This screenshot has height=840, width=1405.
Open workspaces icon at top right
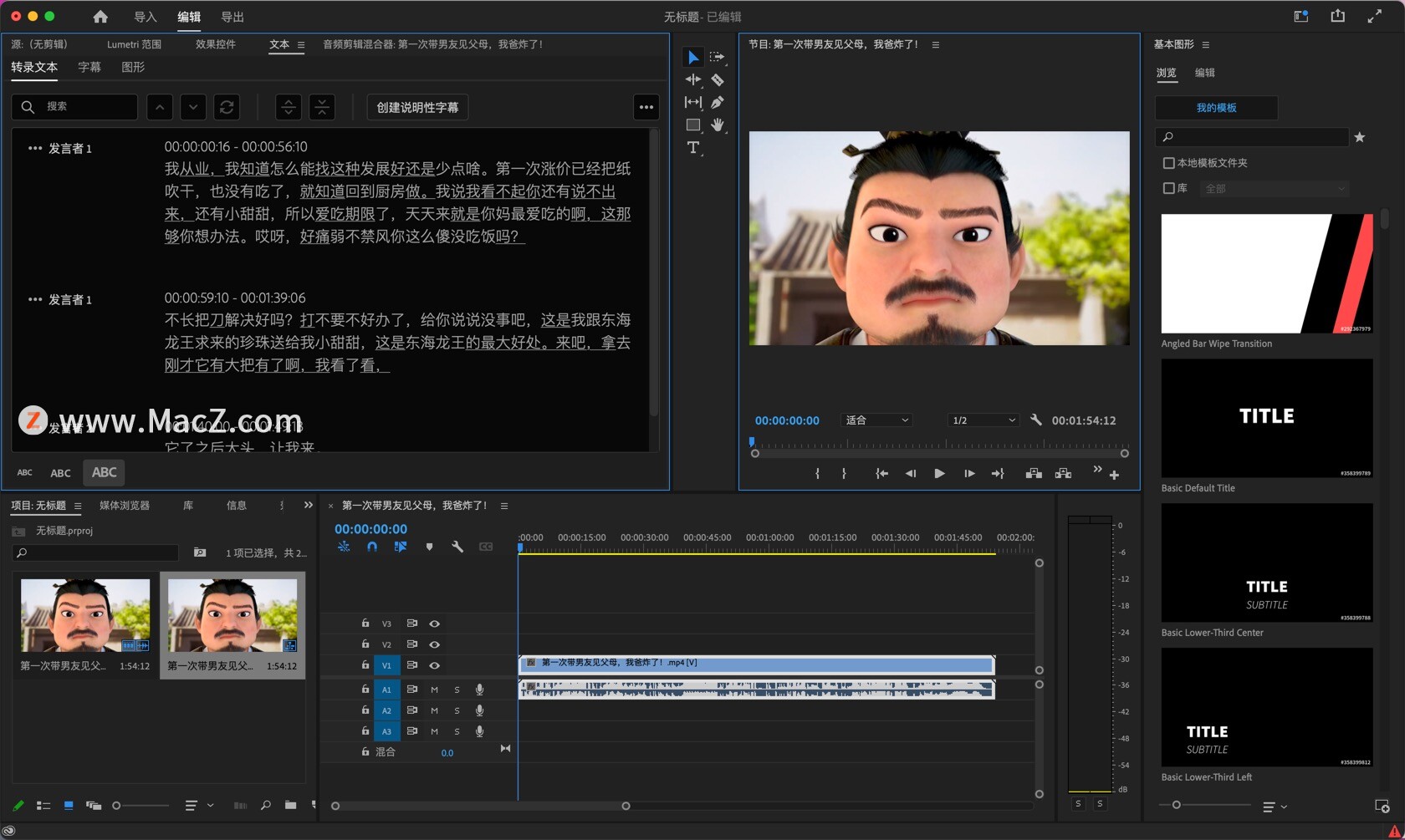point(1300,16)
